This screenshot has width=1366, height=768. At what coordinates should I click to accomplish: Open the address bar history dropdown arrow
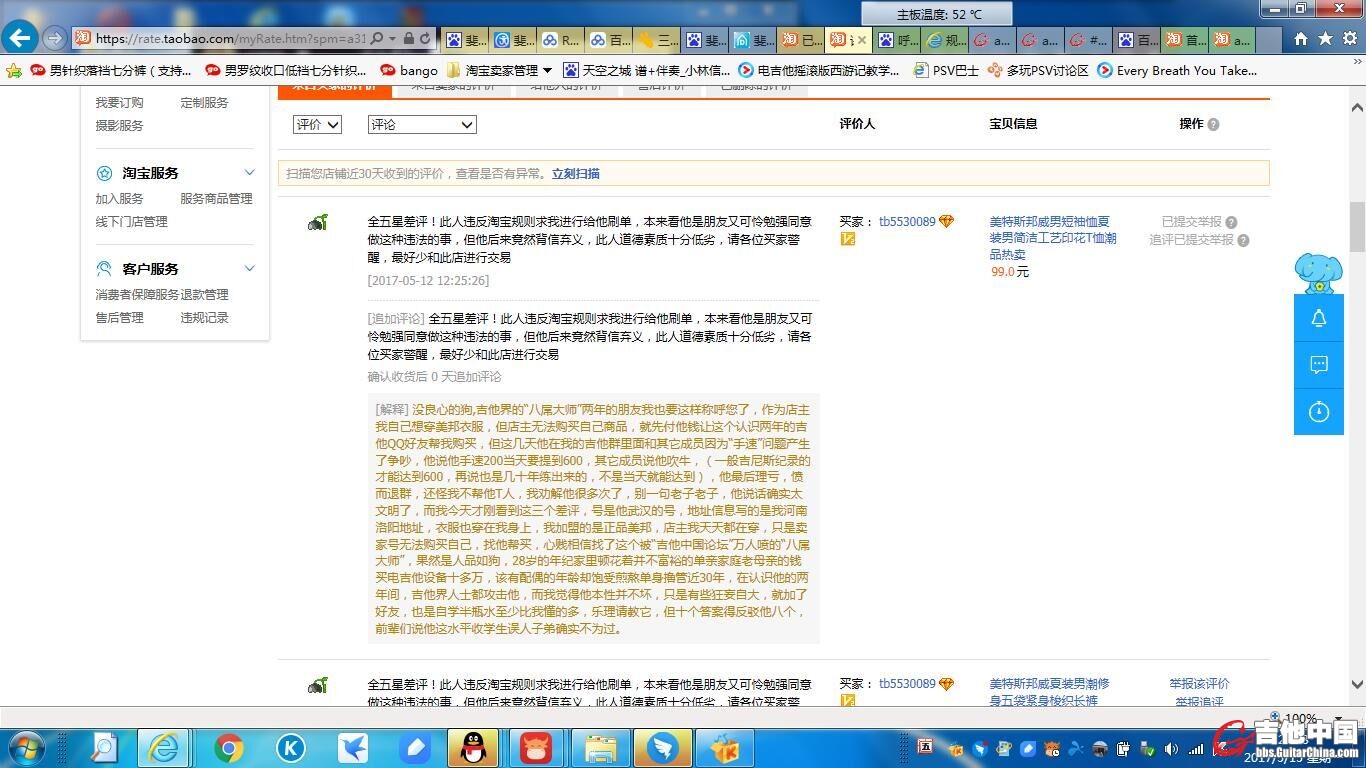coord(393,38)
